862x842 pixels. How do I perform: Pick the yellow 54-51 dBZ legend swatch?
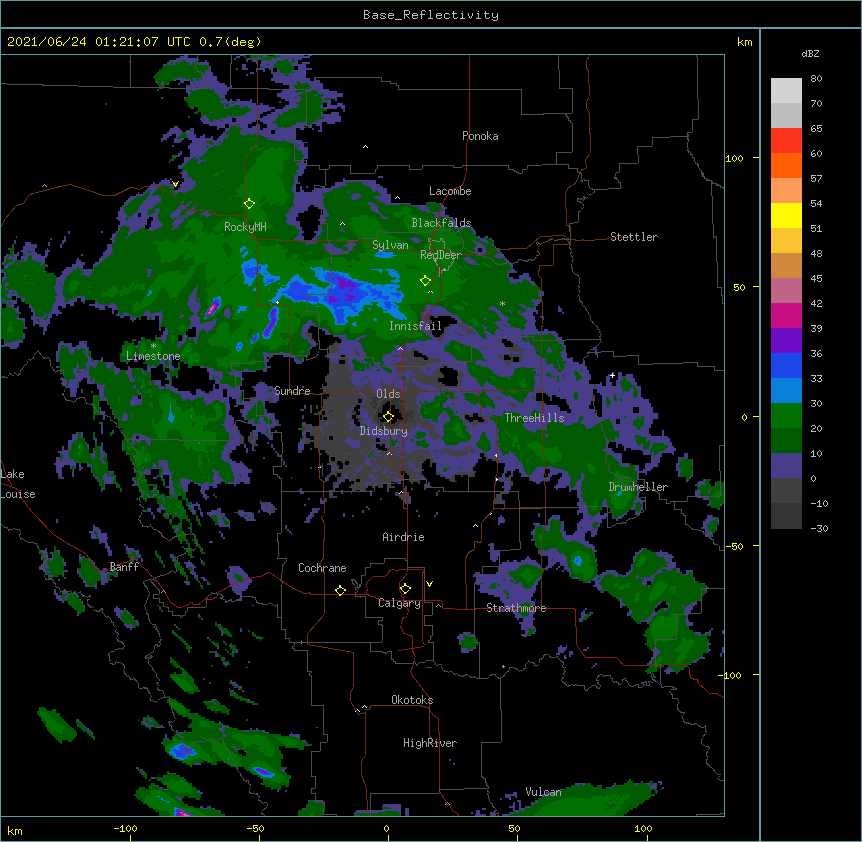[x=786, y=215]
